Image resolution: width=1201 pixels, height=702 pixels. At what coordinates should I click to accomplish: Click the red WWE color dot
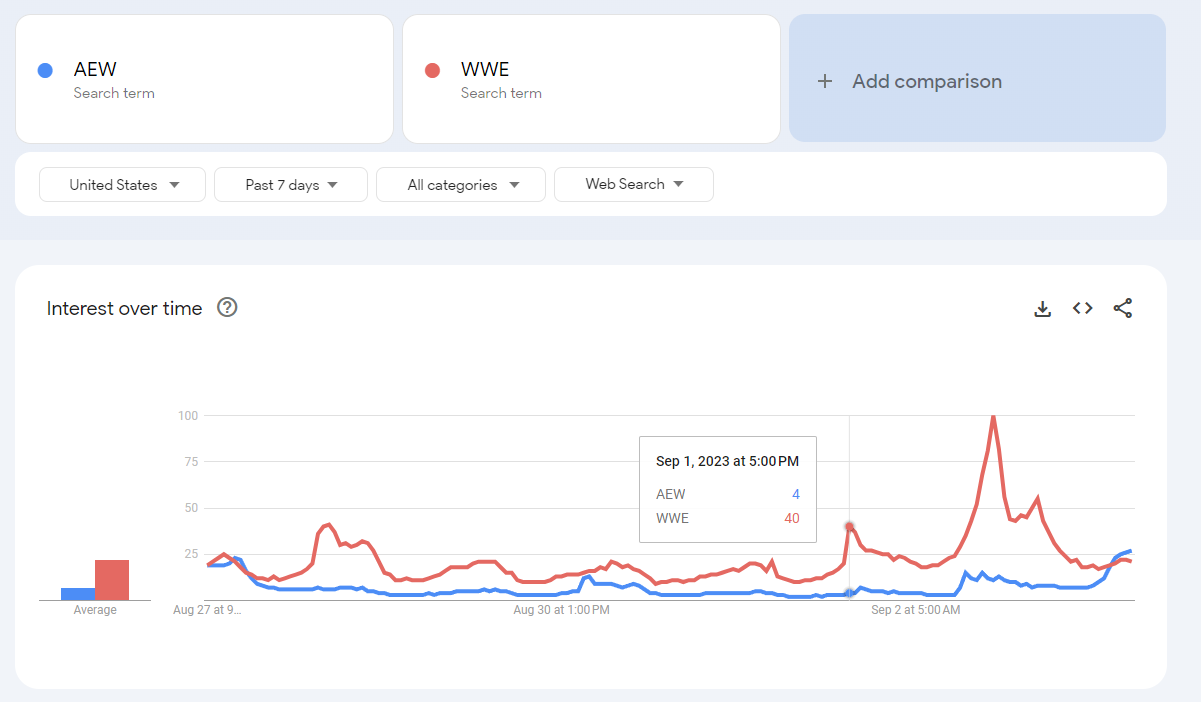[x=432, y=70]
